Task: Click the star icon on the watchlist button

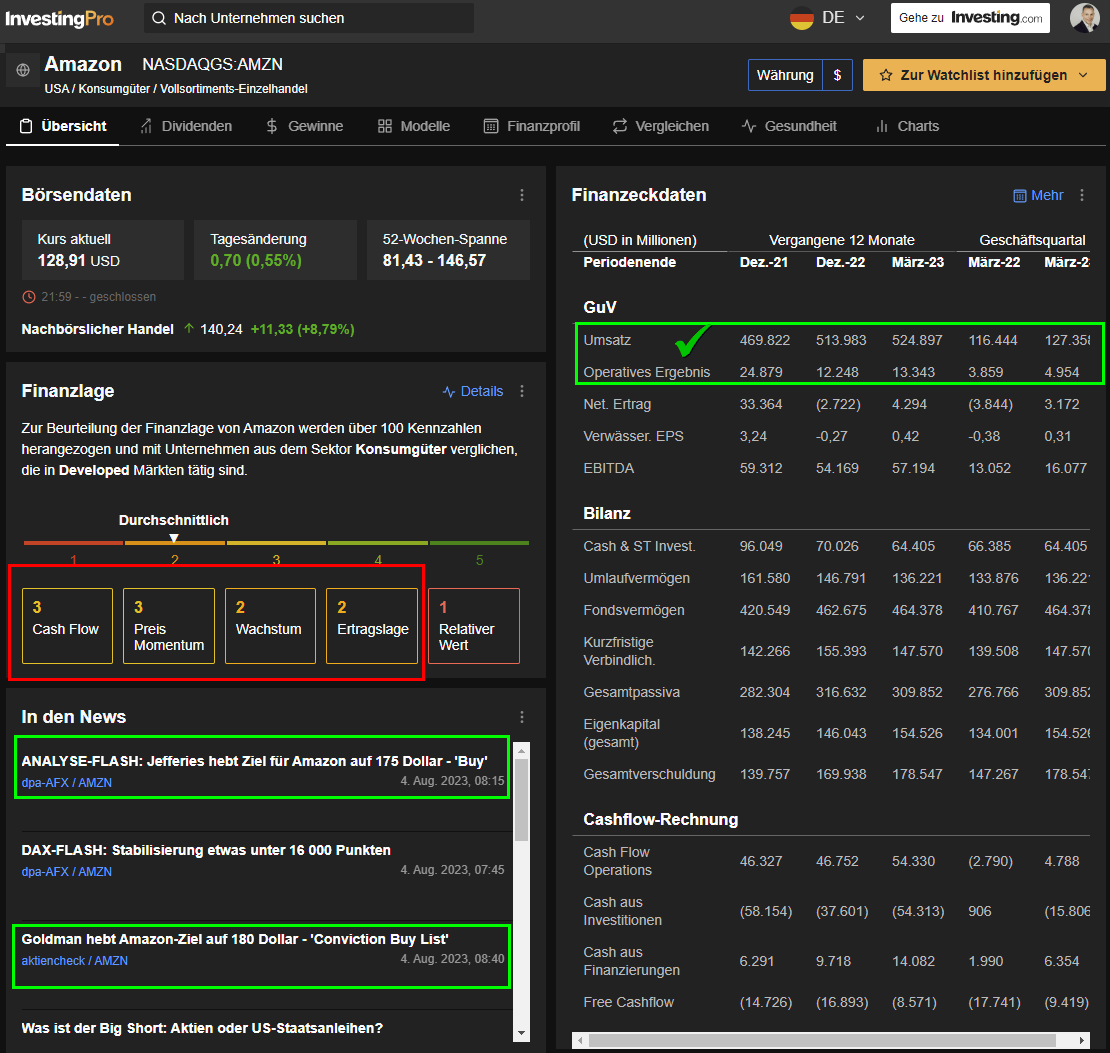Action: click(886, 75)
